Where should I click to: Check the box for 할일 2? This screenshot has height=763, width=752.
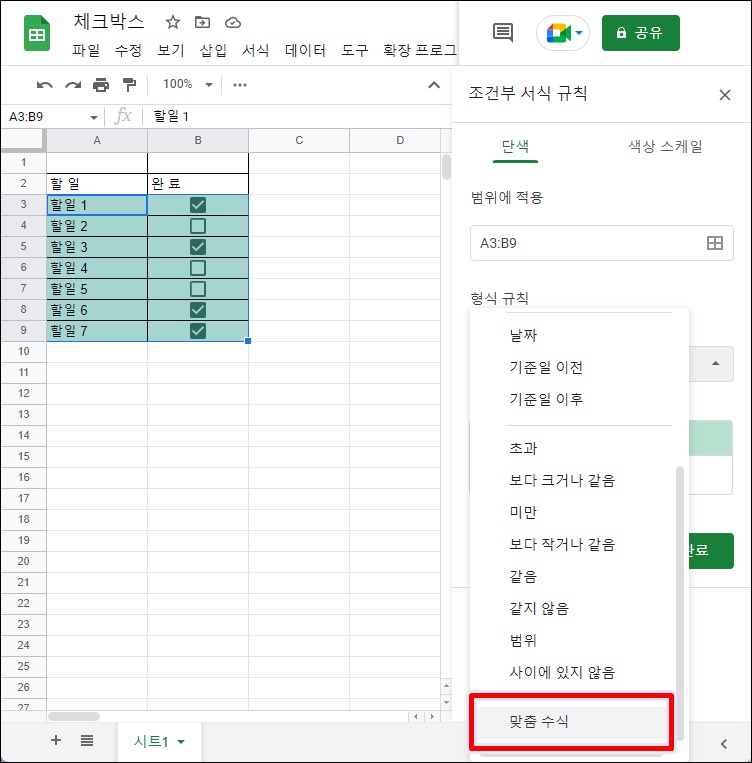tap(198, 226)
